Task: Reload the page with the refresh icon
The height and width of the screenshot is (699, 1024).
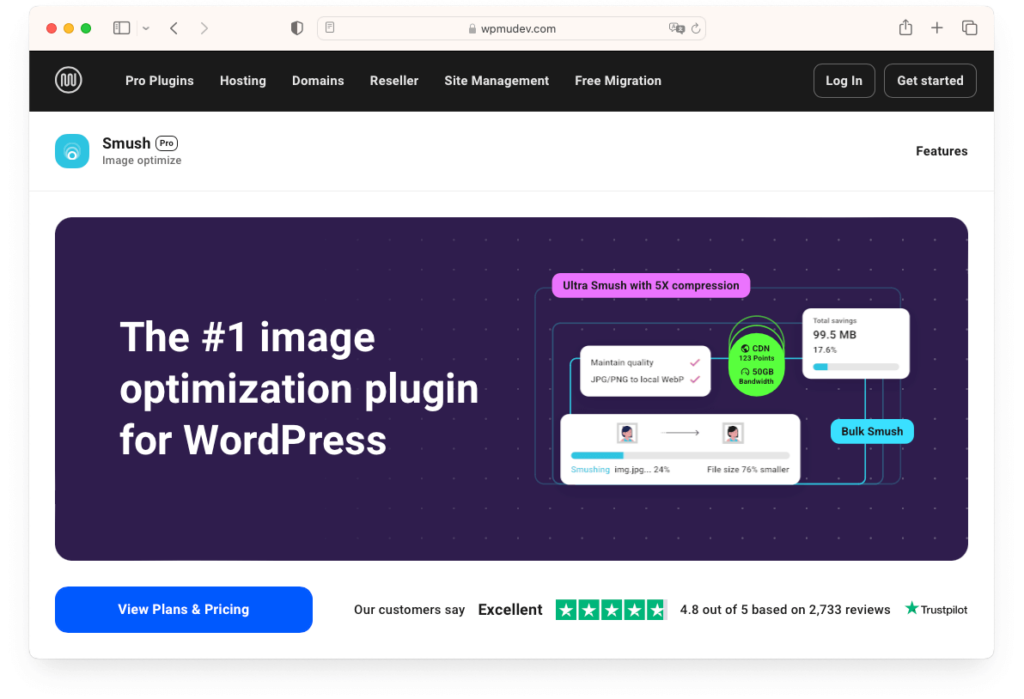Action: 696,28
